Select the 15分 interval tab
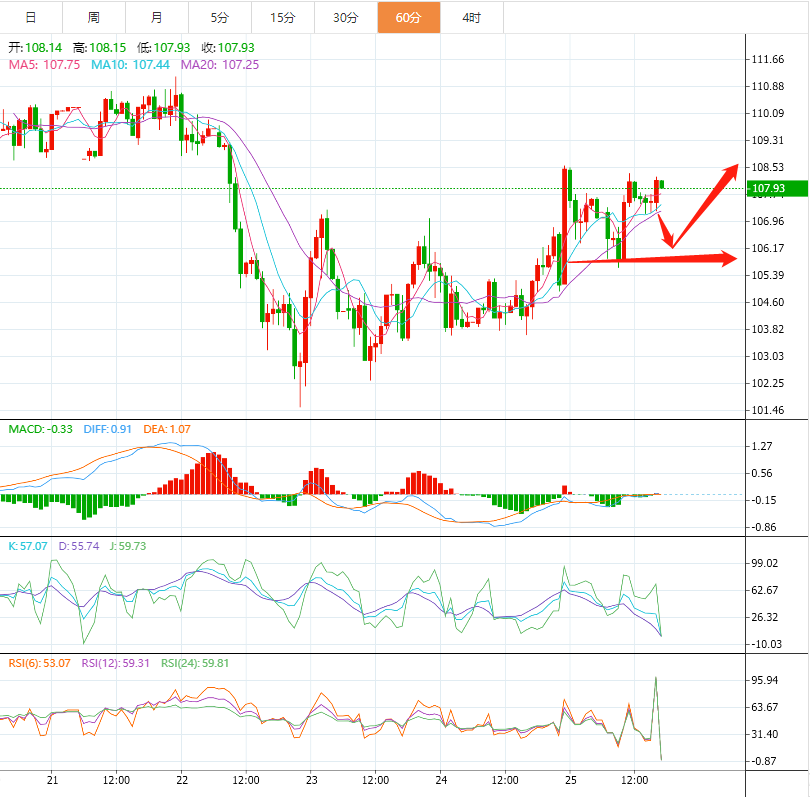This screenshot has width=810, height=797. (283, 18)
